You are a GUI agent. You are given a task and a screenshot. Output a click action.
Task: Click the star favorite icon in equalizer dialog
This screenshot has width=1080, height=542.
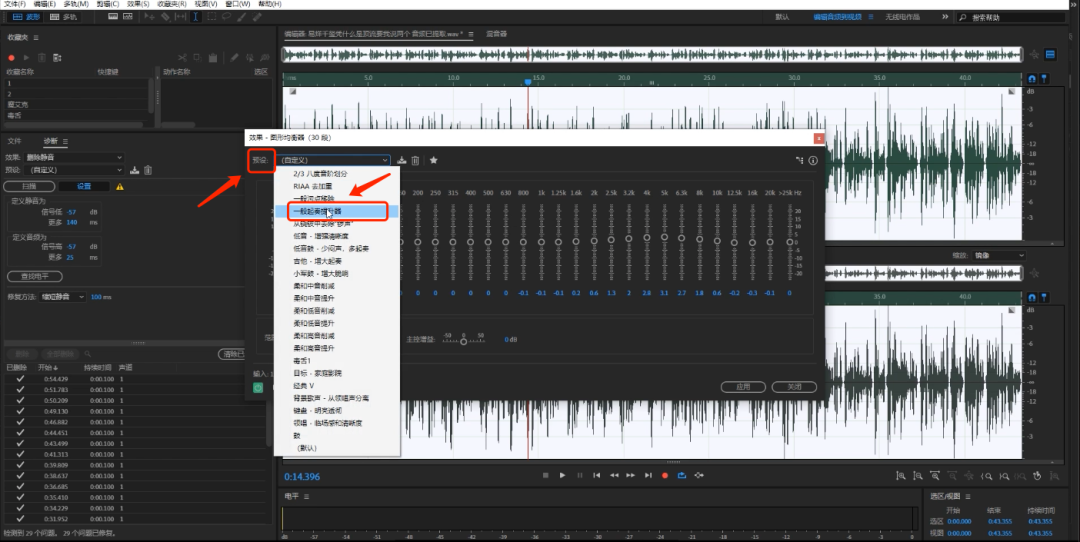[x=433, y=160]
